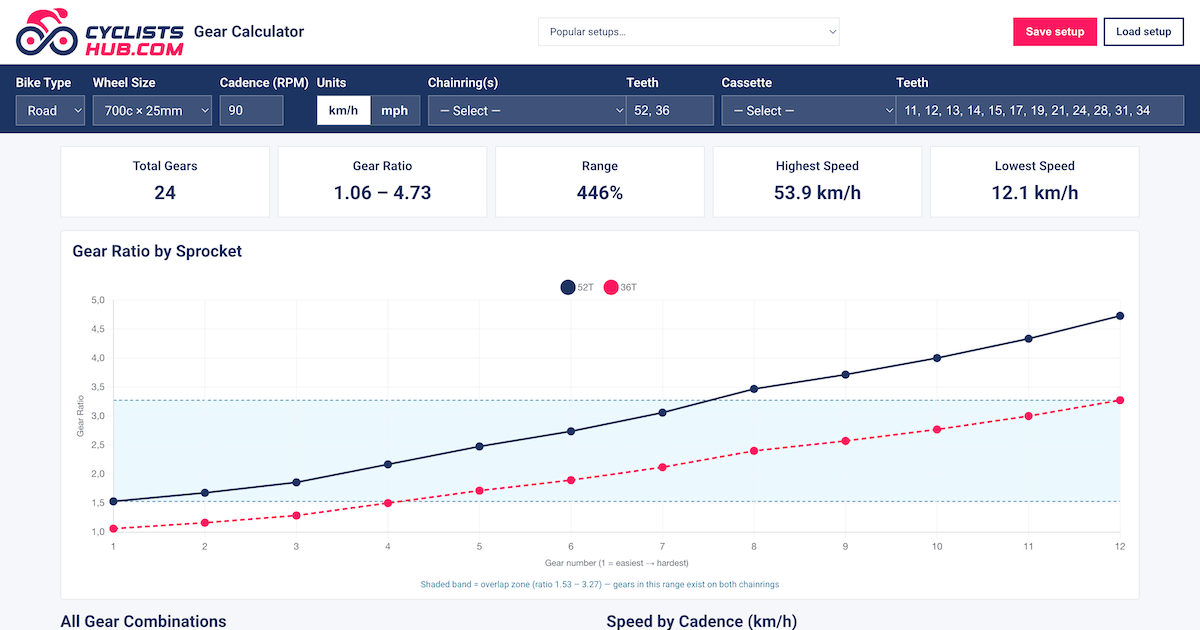Click the 52T data point at gear 3

click(296, 482)
